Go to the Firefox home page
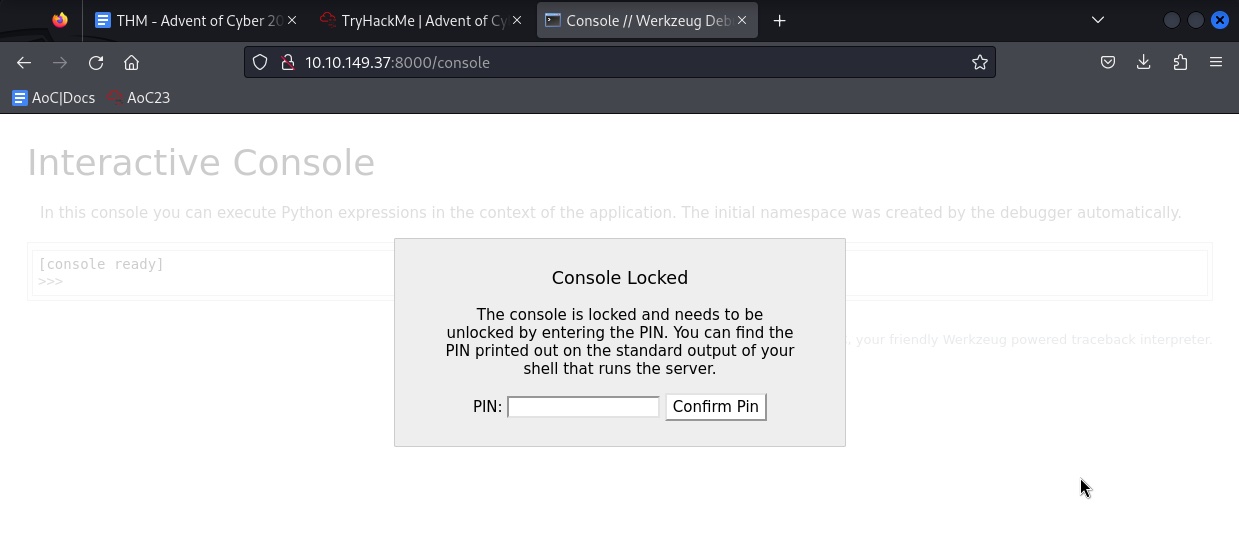Viewport: 1239px width, 537px height. (131, 62)
